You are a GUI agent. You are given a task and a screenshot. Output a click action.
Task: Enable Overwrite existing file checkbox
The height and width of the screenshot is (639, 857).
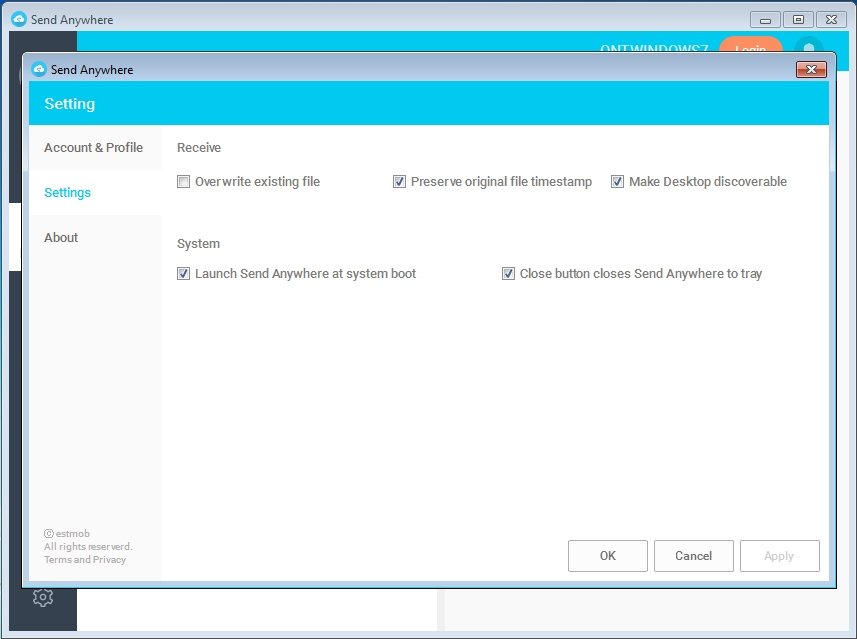point(184,181)
